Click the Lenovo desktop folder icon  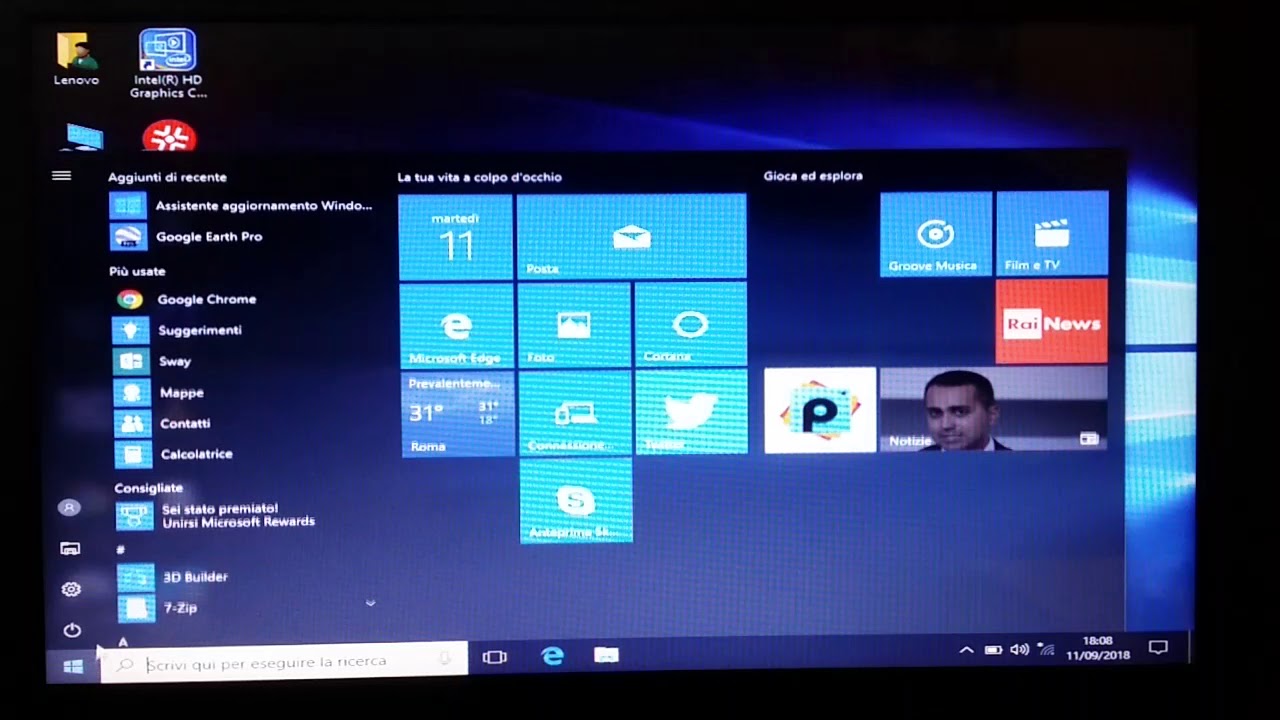pyautogui.click(x=76, y=60)
